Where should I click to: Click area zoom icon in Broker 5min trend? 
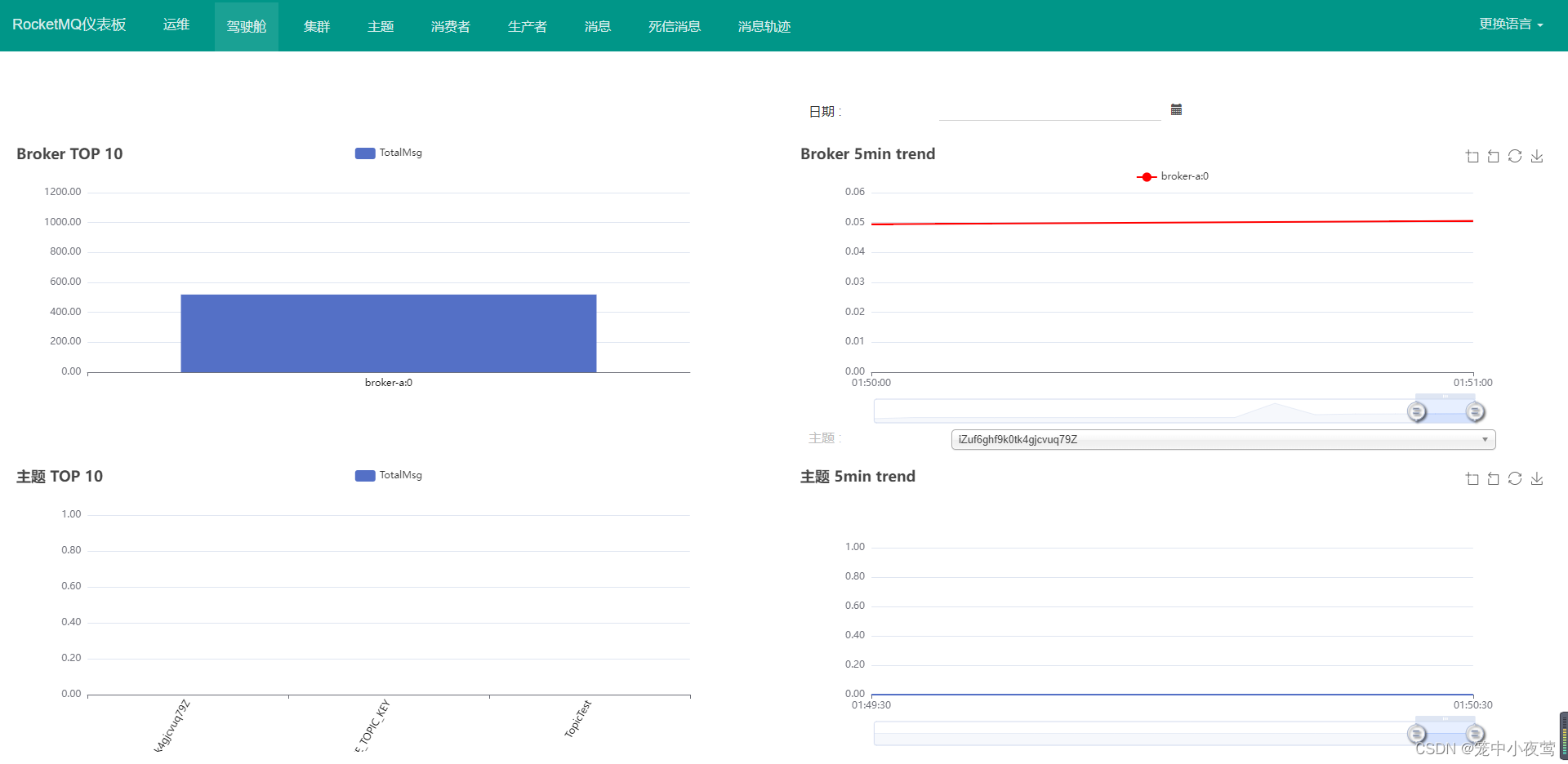pos(1472,156)
